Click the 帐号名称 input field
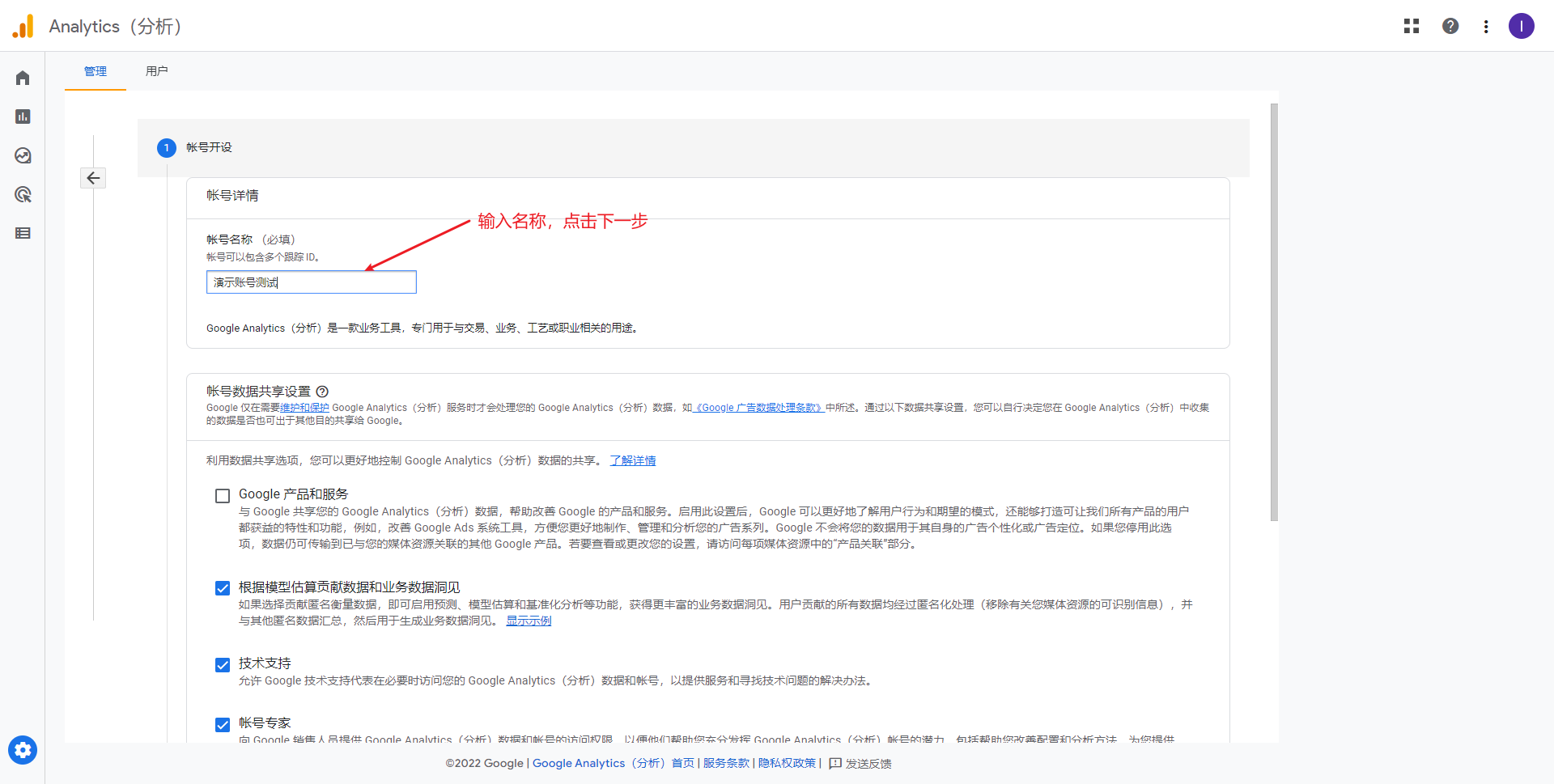 (x=312, y=282)
